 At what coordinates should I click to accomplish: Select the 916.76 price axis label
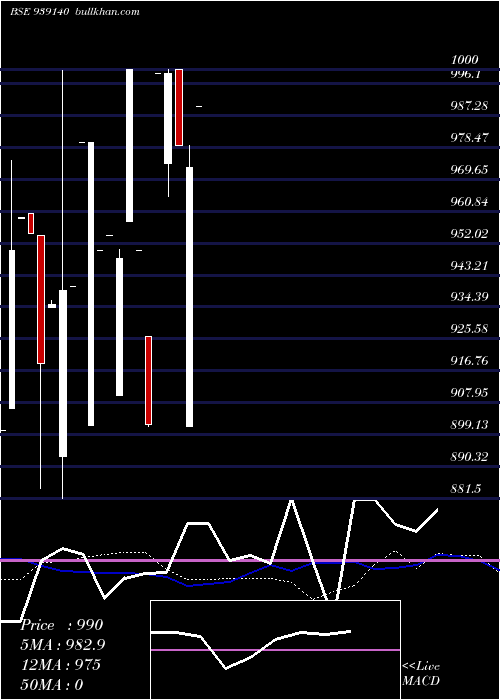click(x=469, y=360)
